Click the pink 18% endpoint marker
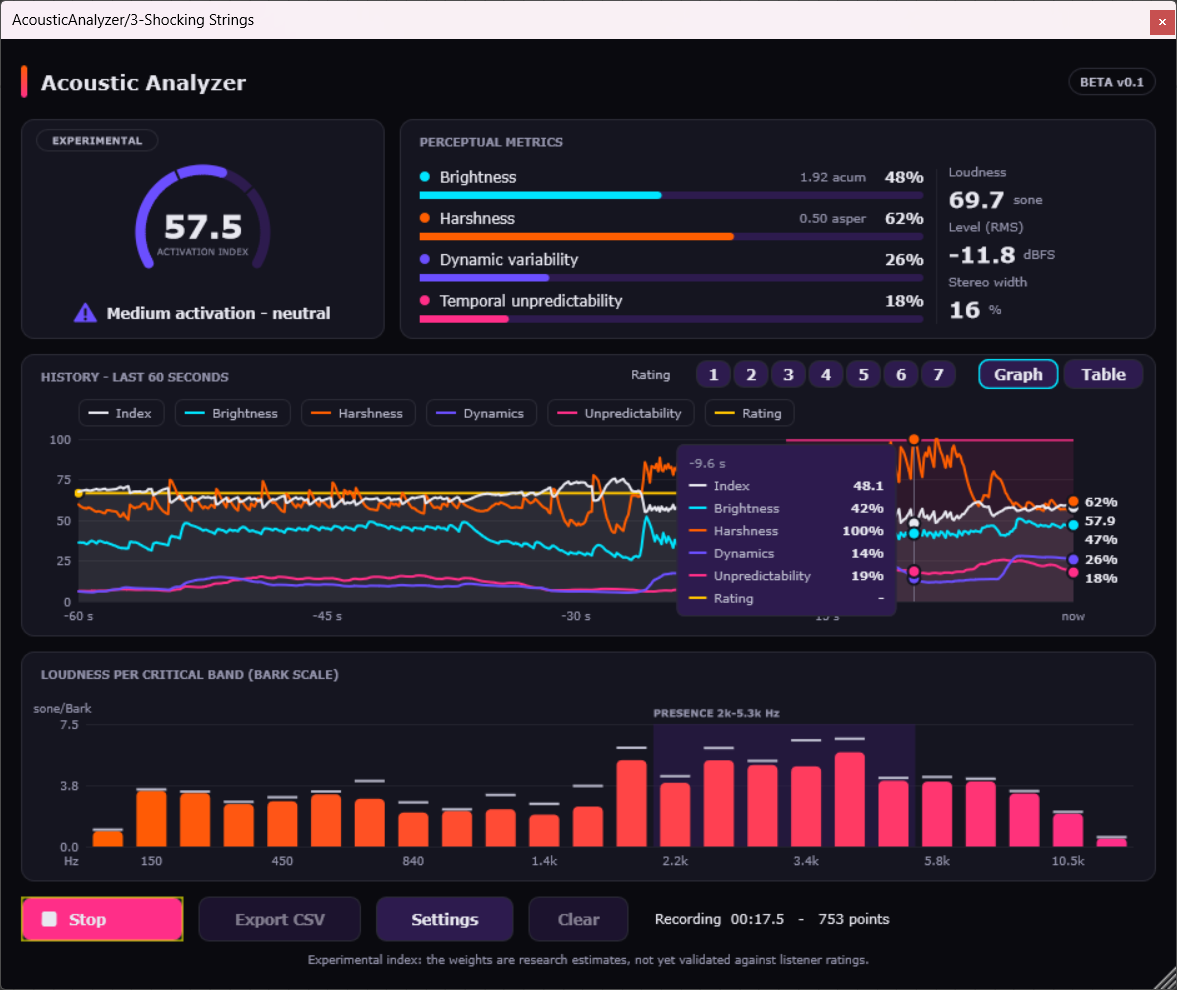This screenshot has height=990, width=1177. pos(1073,573)
